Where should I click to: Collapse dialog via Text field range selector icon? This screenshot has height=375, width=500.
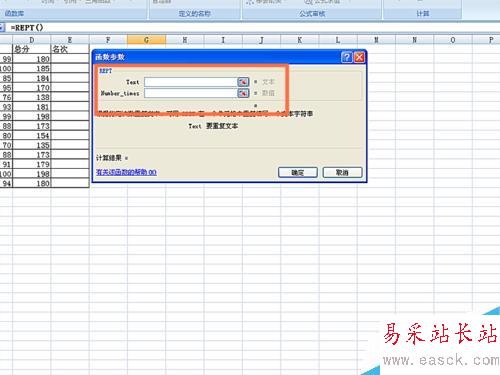click(243, 82)
